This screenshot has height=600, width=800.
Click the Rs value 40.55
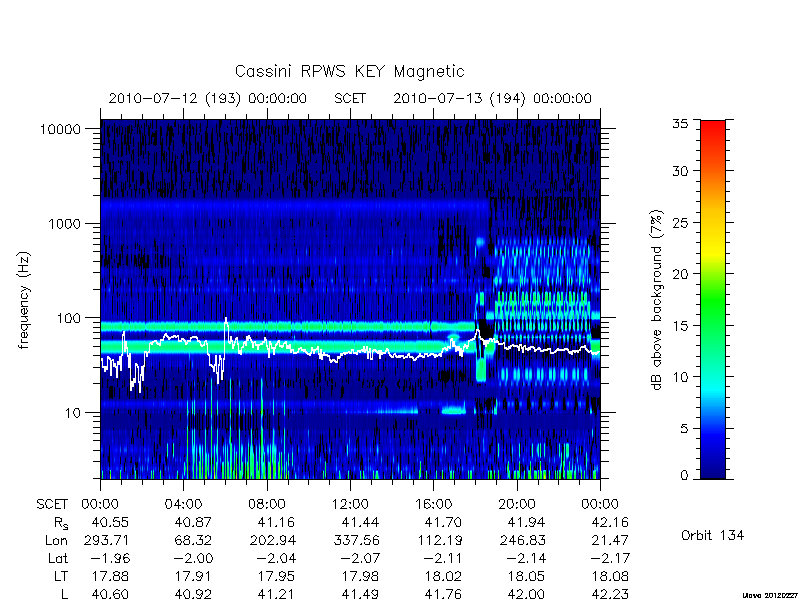tap(110, 522)
